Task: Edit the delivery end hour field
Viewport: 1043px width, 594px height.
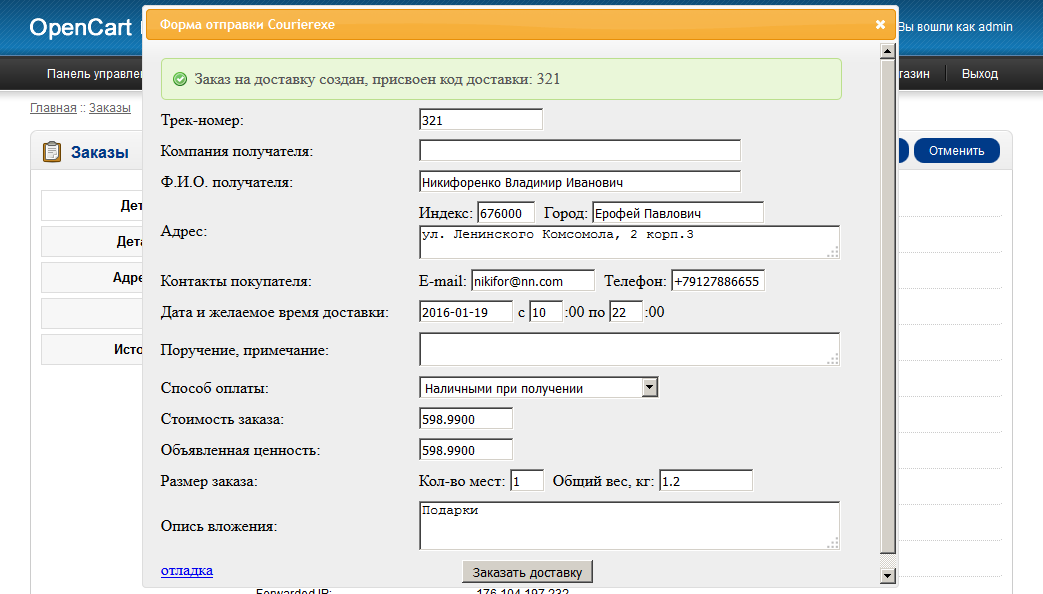Action: coord(626,312)
